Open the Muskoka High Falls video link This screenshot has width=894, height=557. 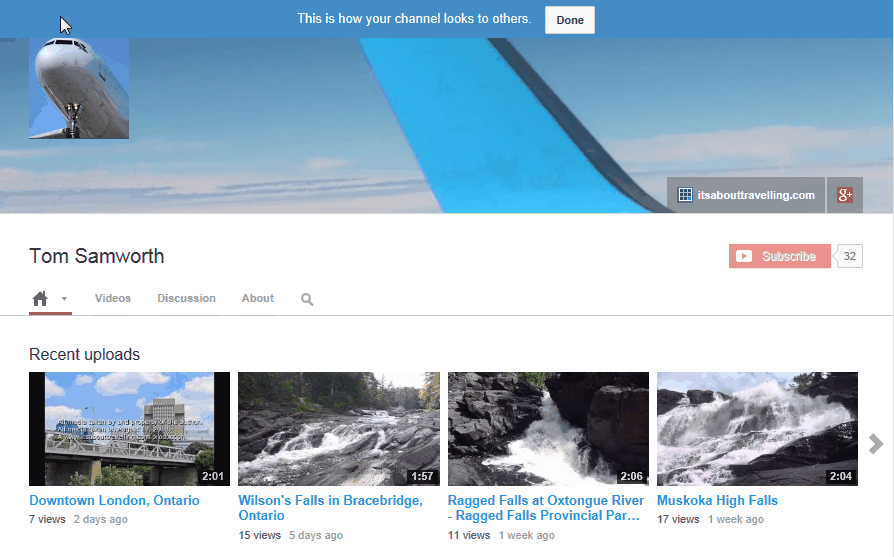tap(717, 501)
